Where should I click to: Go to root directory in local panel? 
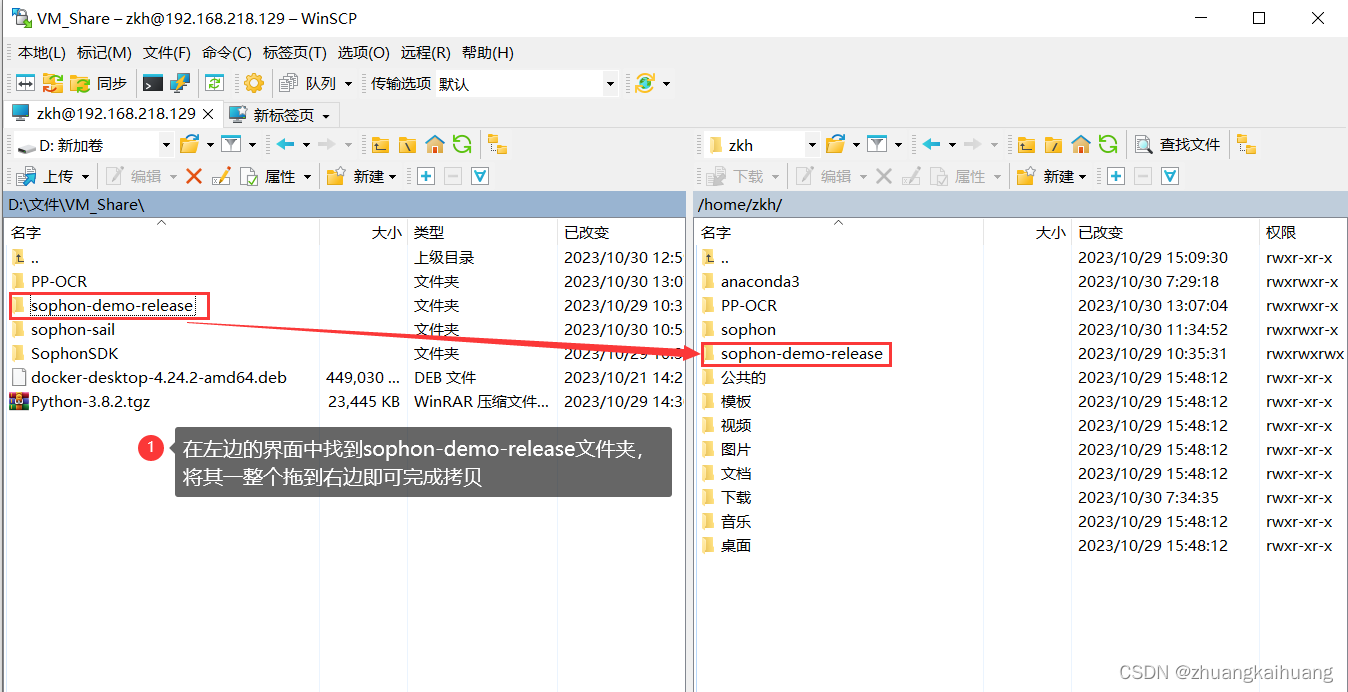tap(407, 145)
